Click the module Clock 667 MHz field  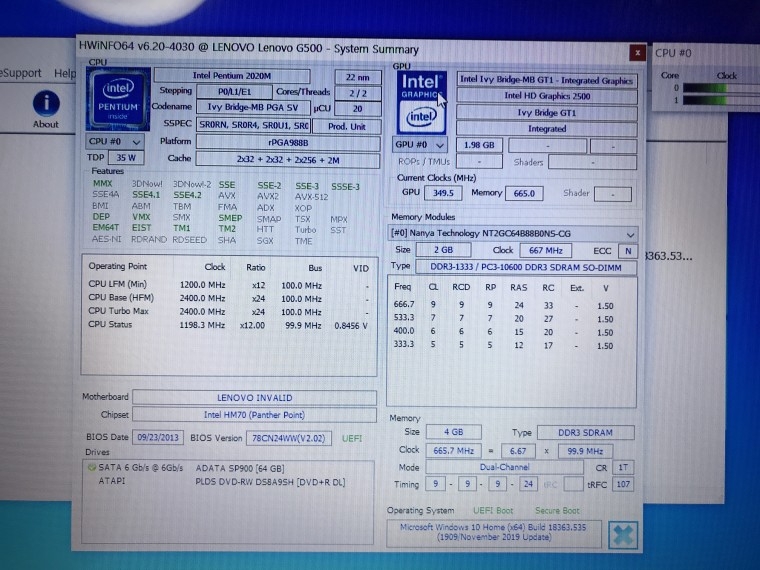pos(545,251)
